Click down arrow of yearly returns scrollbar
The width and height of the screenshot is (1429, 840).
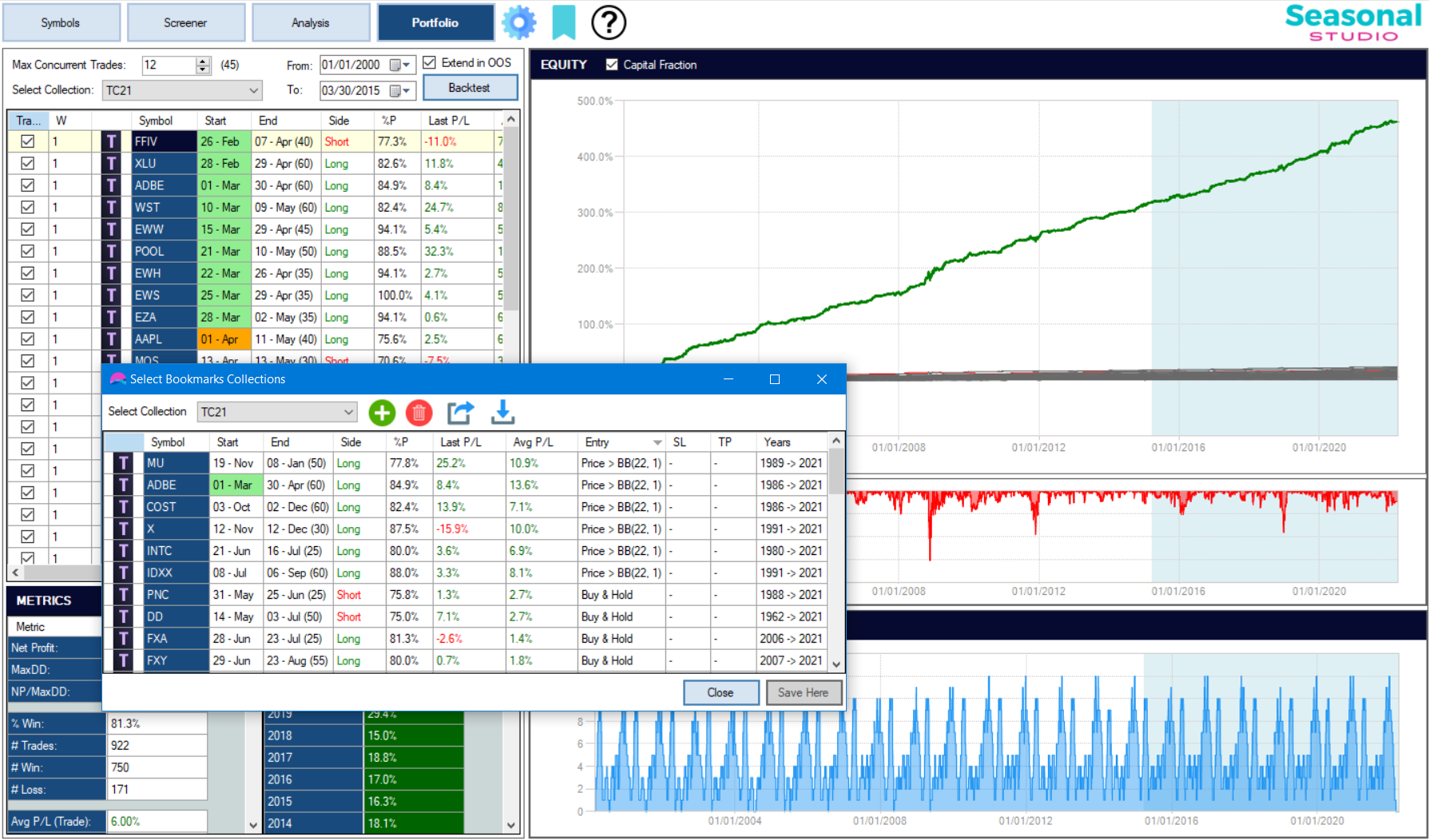pos(511,826)
